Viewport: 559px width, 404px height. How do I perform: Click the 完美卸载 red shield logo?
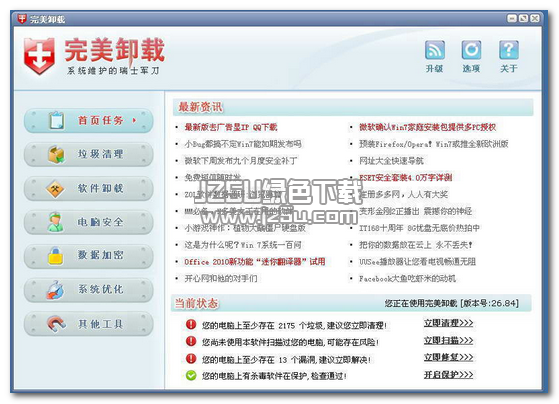coord(39,56)
